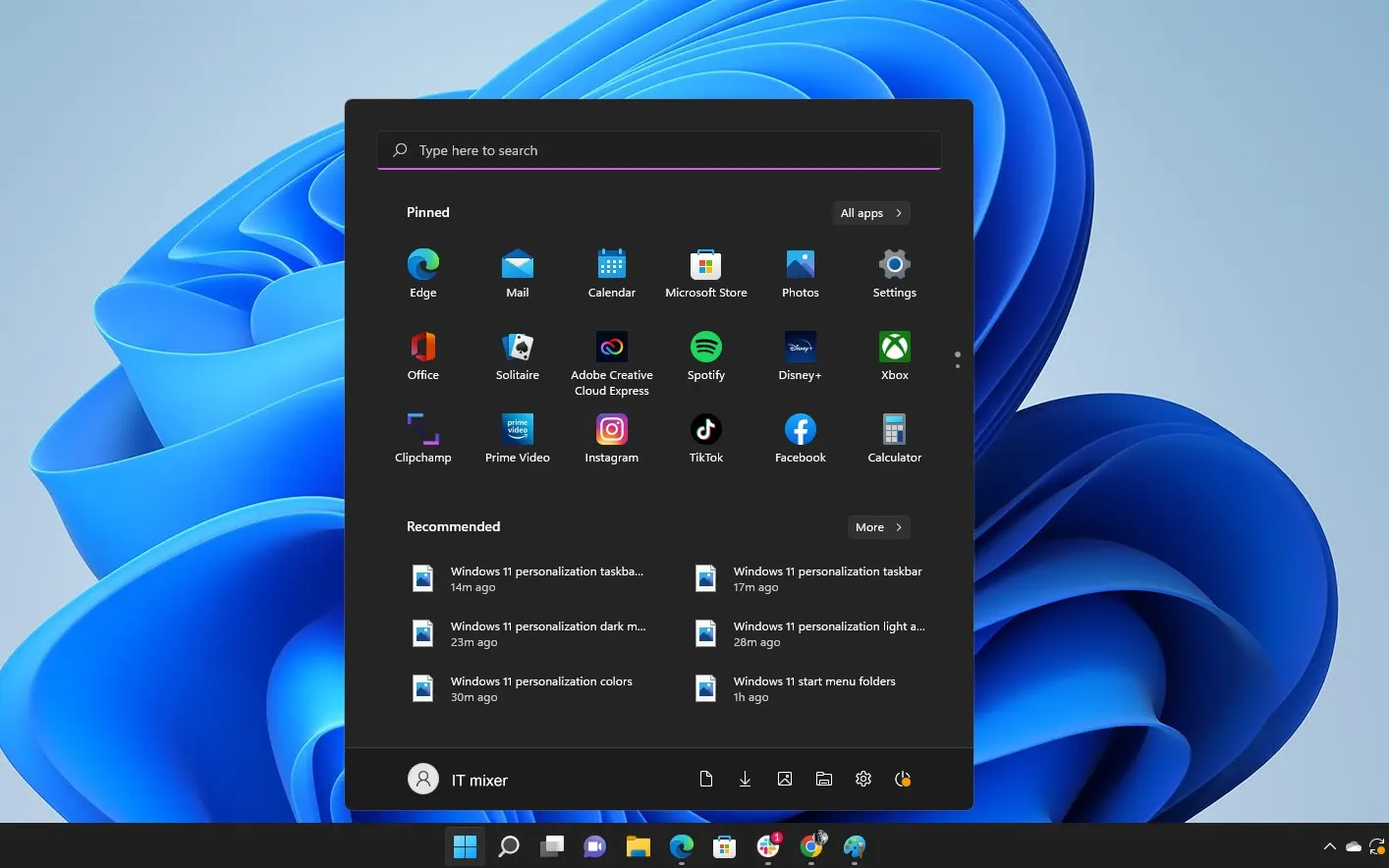Launch the Photos app
The image size is (1389, 868).
click(800, 274)
